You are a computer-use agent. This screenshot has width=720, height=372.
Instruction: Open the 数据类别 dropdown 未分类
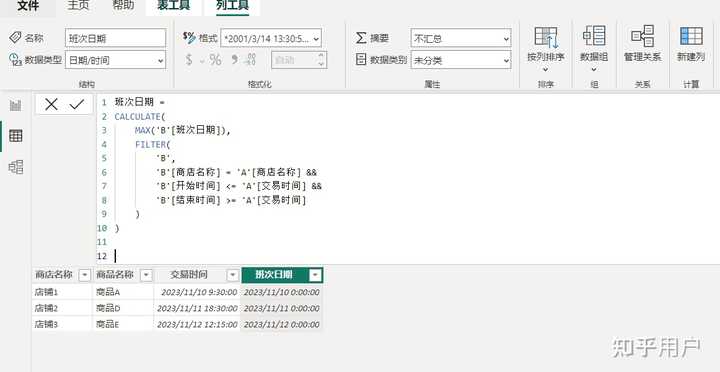(461, 60)
